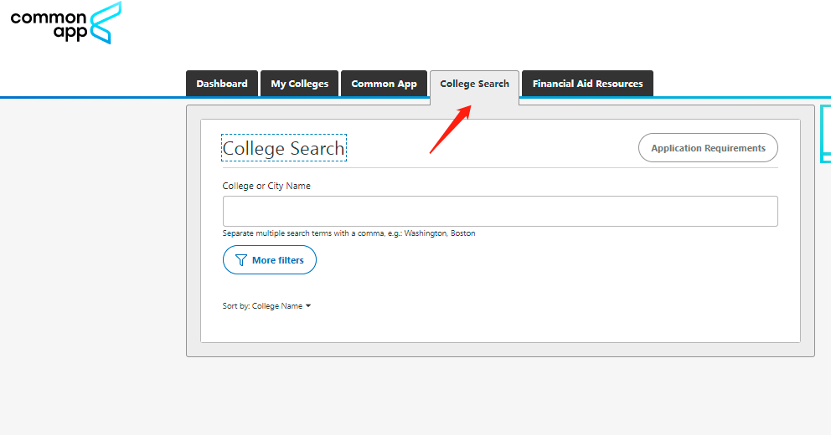The height and width of the screenshot is (436, 832).
Task: Focus the College or City Name field
Action: pyautogui.click(x=500, y=211)
